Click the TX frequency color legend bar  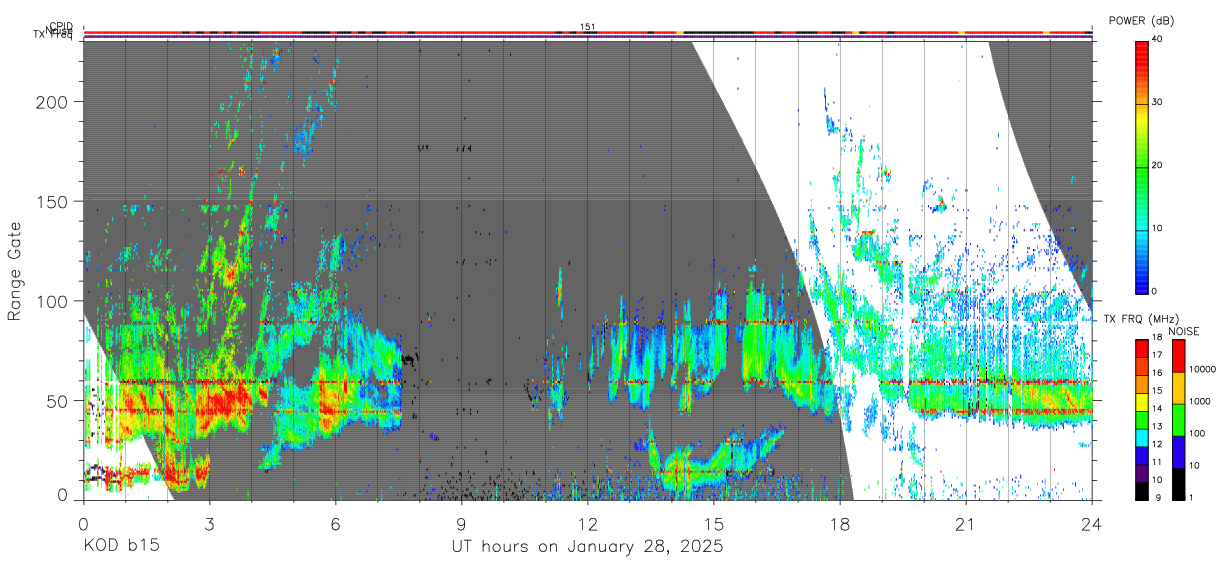(x=1142, y=420)
